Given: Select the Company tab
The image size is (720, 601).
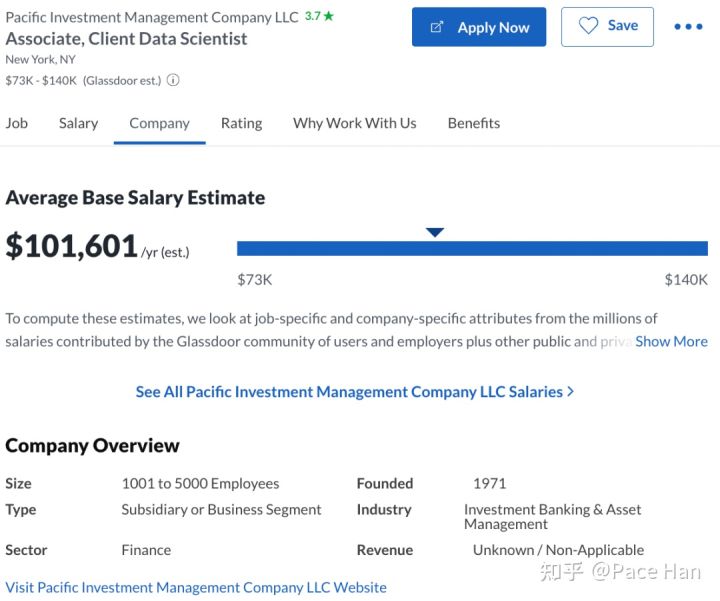Looking at the screenshot, I should (x=159, y=123).
